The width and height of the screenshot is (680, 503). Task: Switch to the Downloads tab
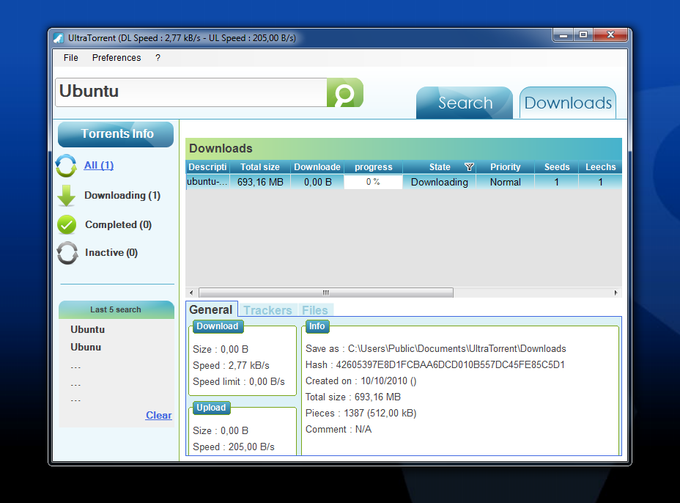568,103
